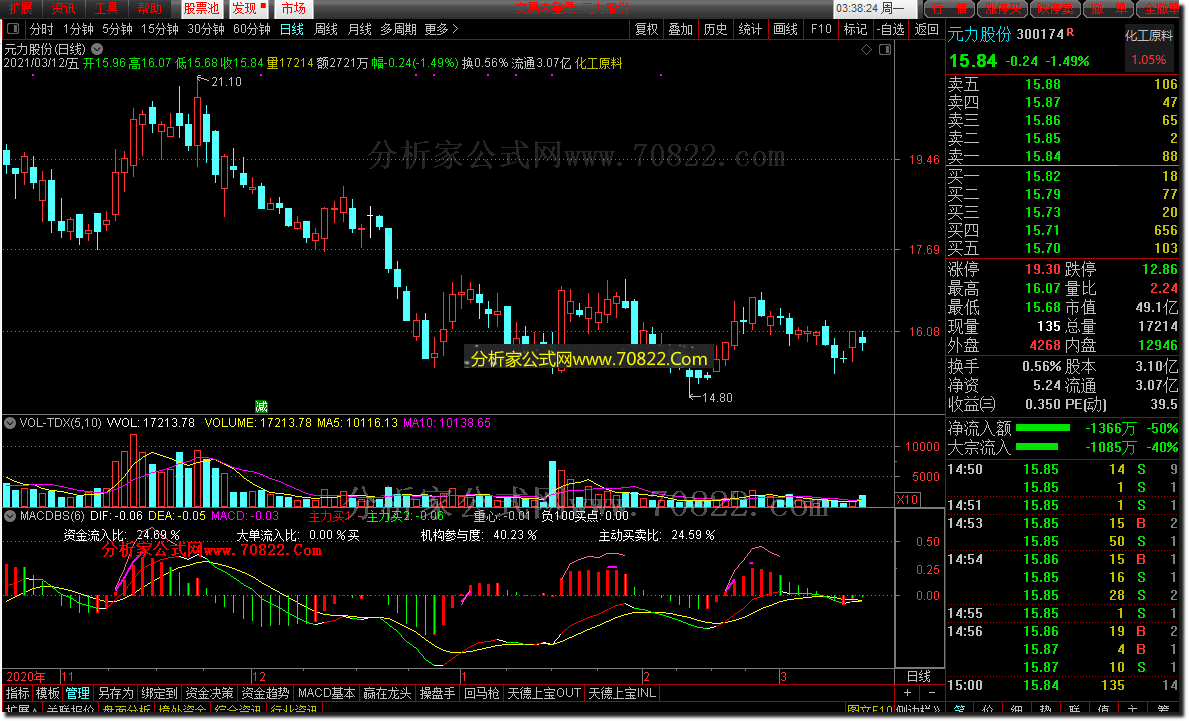Screen dimensions: 1189x721
Task: Select the 5分钟 period
Action: (x=118, y=29)
